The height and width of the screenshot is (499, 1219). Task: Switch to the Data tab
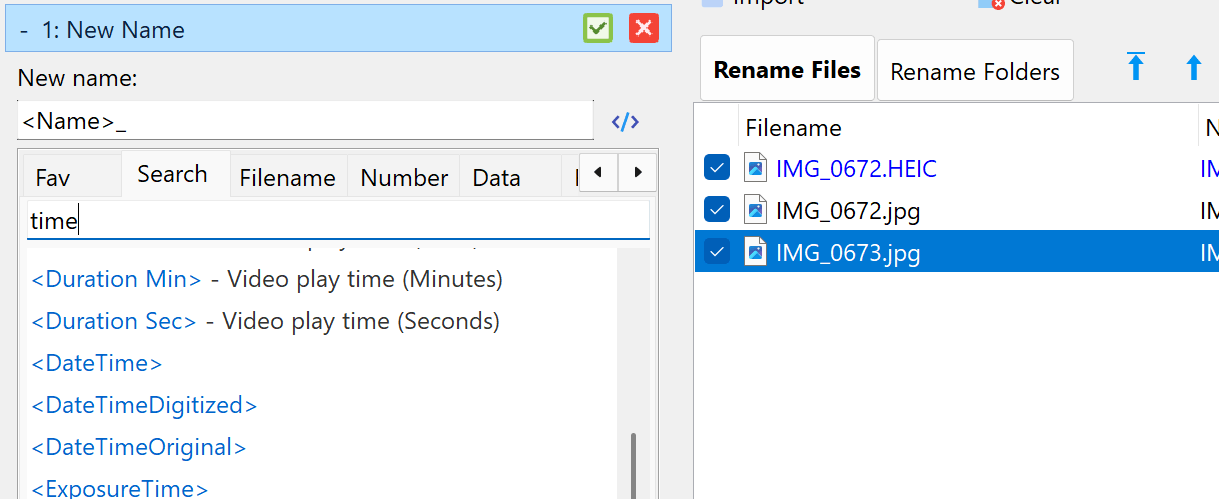point(497,177)
